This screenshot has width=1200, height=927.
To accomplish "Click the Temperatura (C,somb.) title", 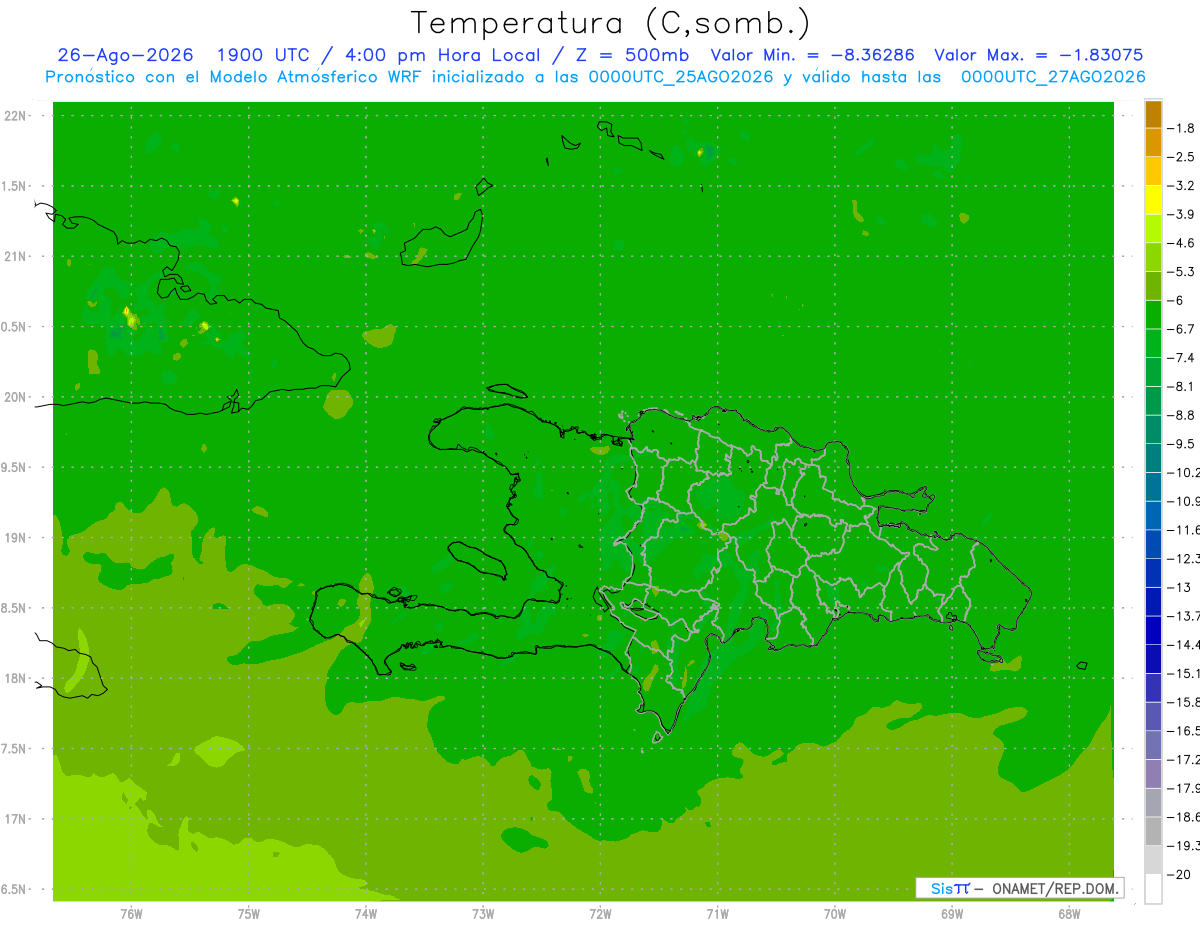I will coord(611,23).
